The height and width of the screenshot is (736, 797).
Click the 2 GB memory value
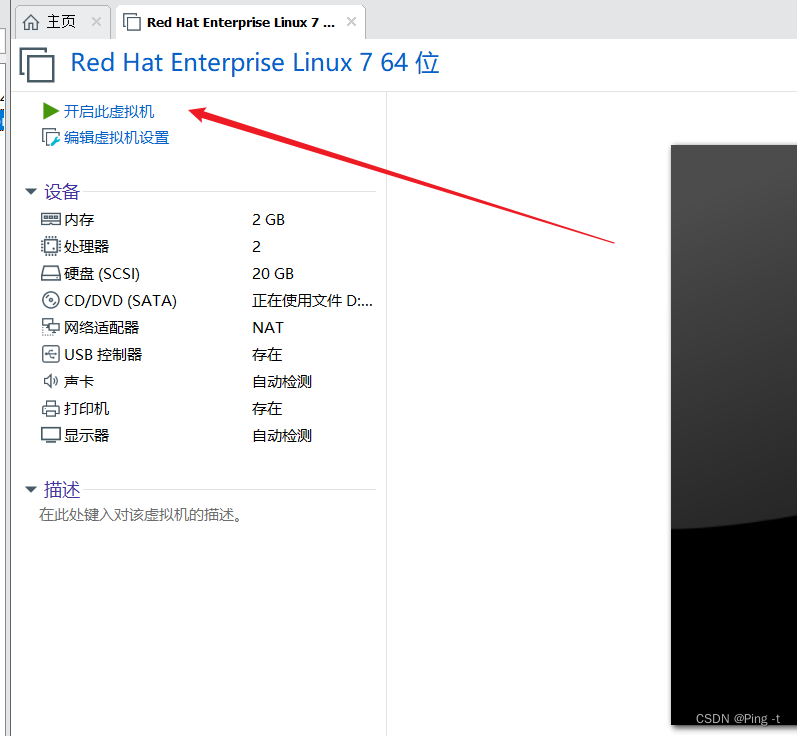tap(268, 220)
